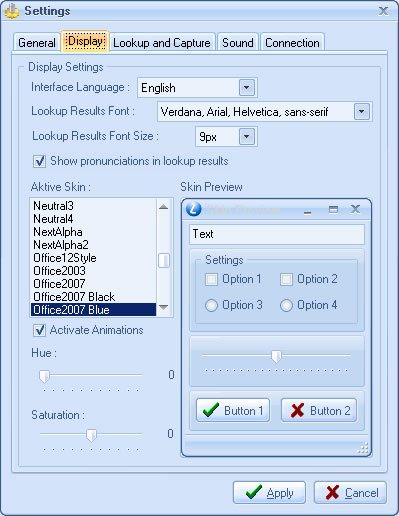
Task: Click Button 1 in Skin Preview
Action: pyautogui.click(x=233, y=410)
